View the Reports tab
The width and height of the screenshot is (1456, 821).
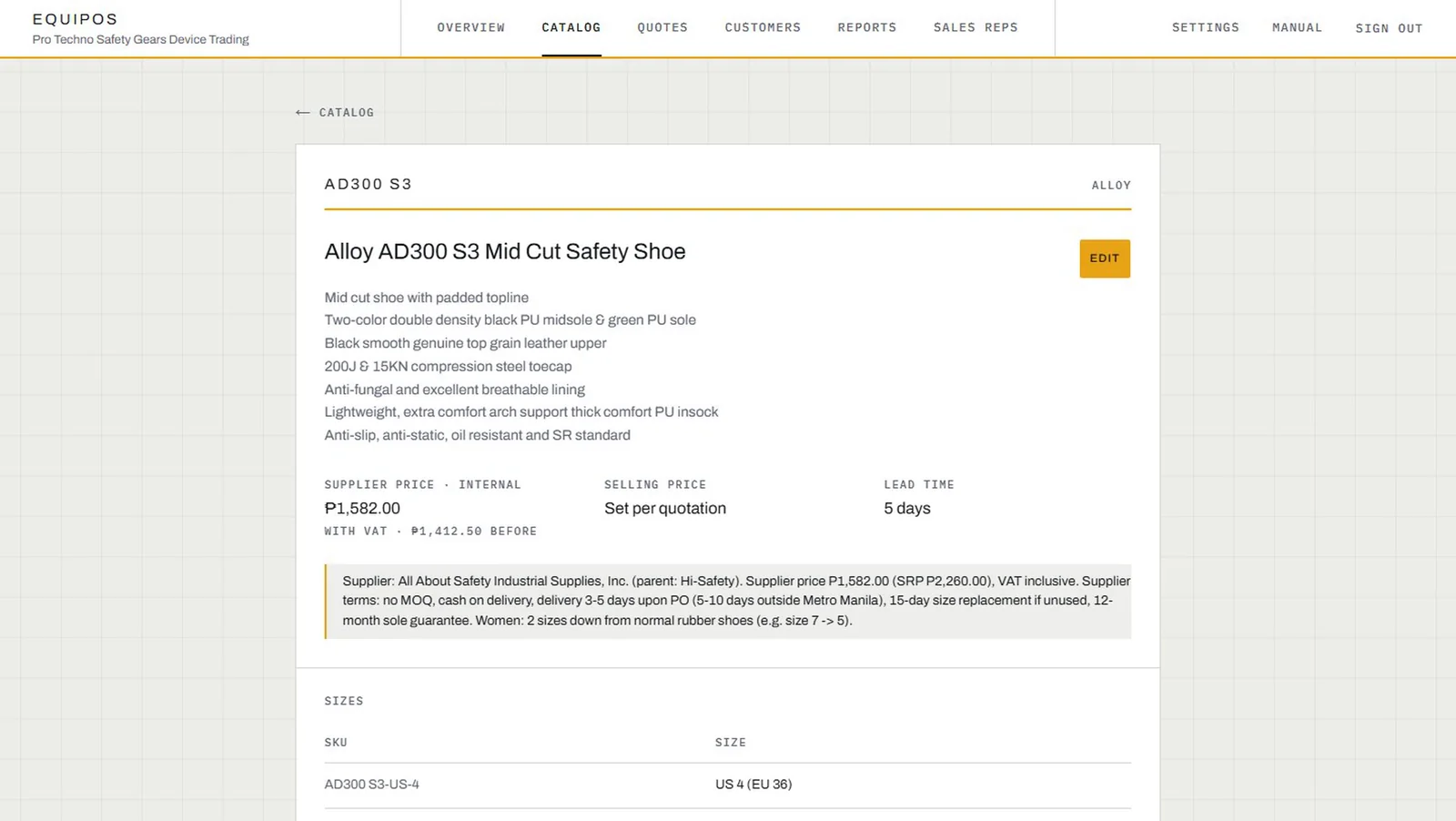[x=867, y=27]
